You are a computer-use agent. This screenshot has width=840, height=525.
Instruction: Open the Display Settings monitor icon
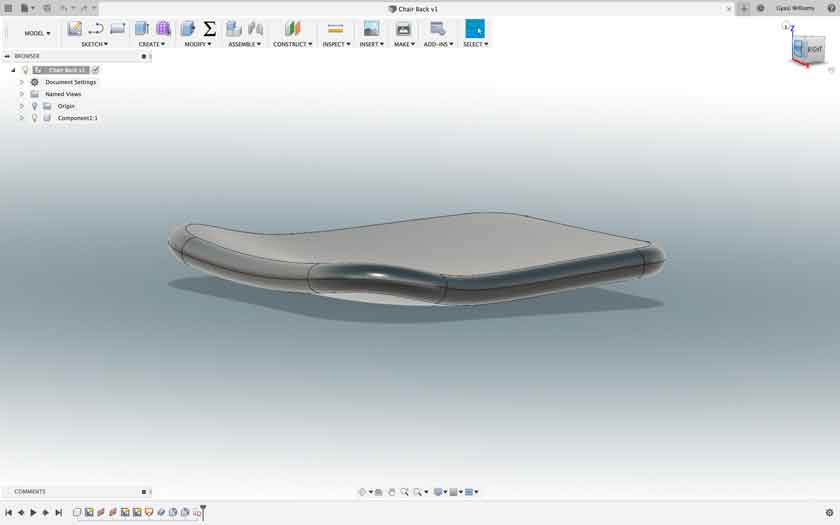438,492
